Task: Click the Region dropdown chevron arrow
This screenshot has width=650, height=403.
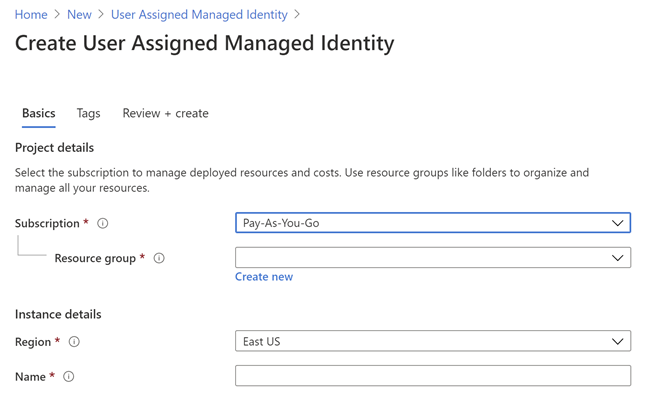Action: click(x=618, y=342)
